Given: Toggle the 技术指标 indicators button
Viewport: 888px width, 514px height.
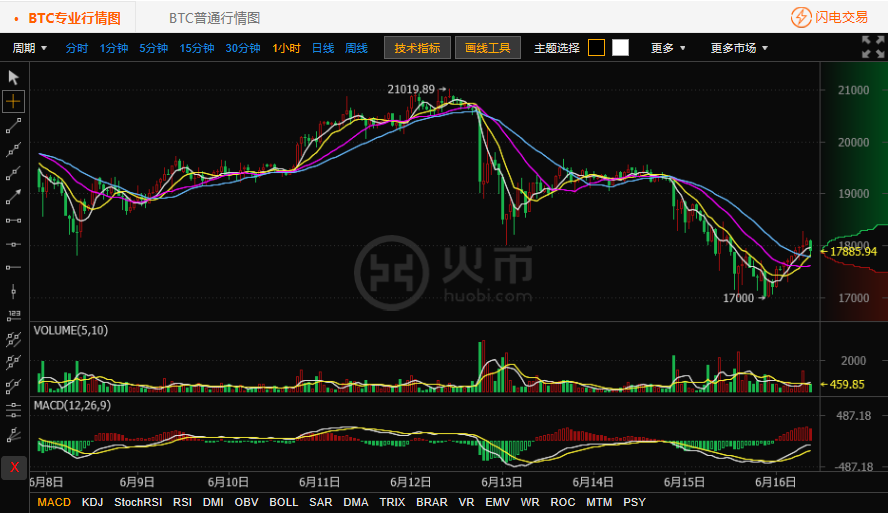Looking at the screenshot, I should pos(417,48).
